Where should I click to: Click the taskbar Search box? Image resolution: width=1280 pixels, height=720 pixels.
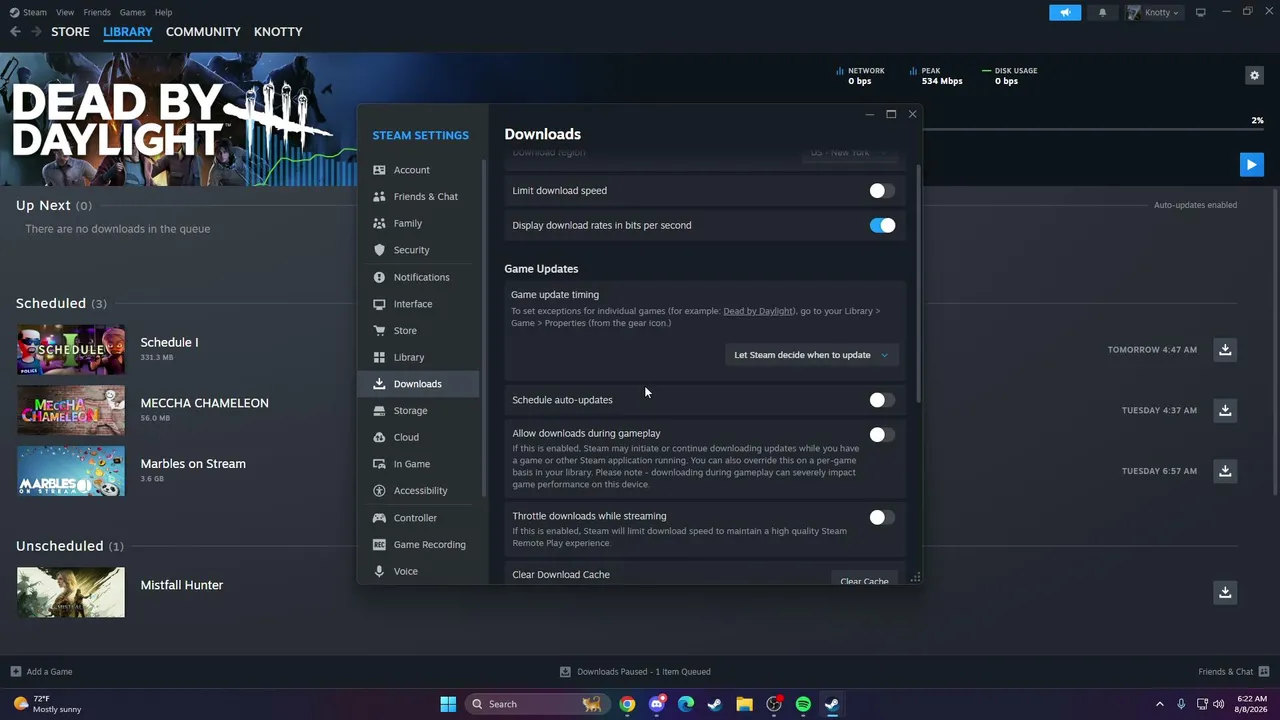coord(536,704)
